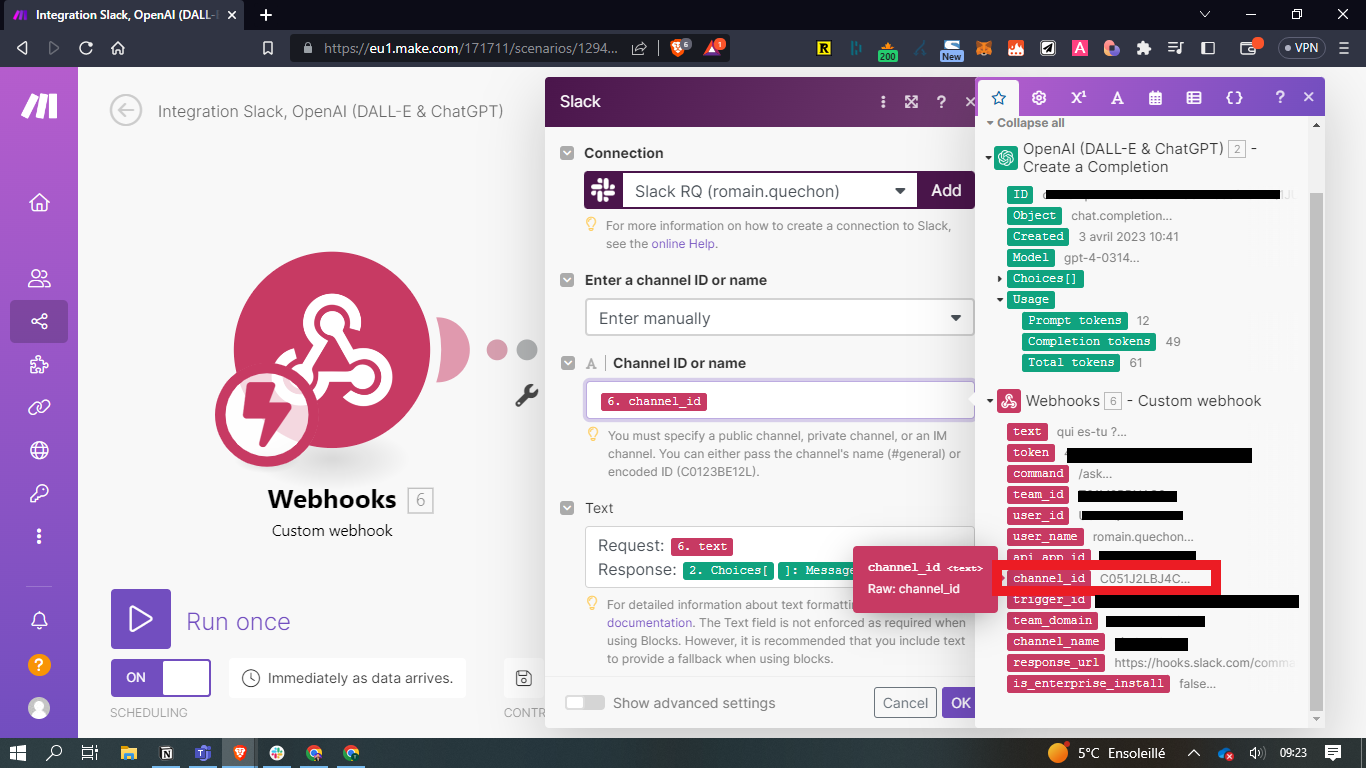Click the Add connection button

pos(945,191)
